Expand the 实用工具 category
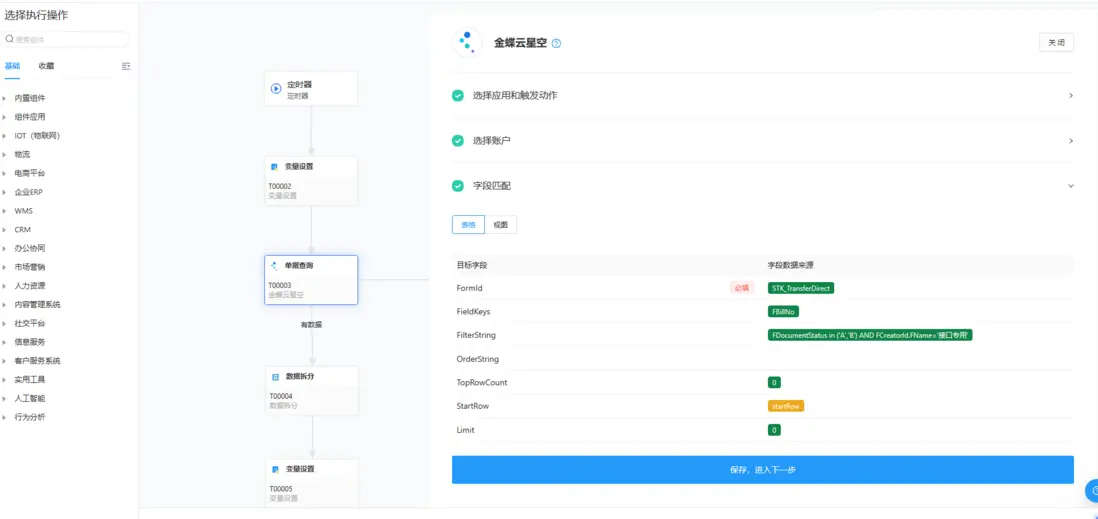This screenshot has height=519, width=1098. pos(4,380)
